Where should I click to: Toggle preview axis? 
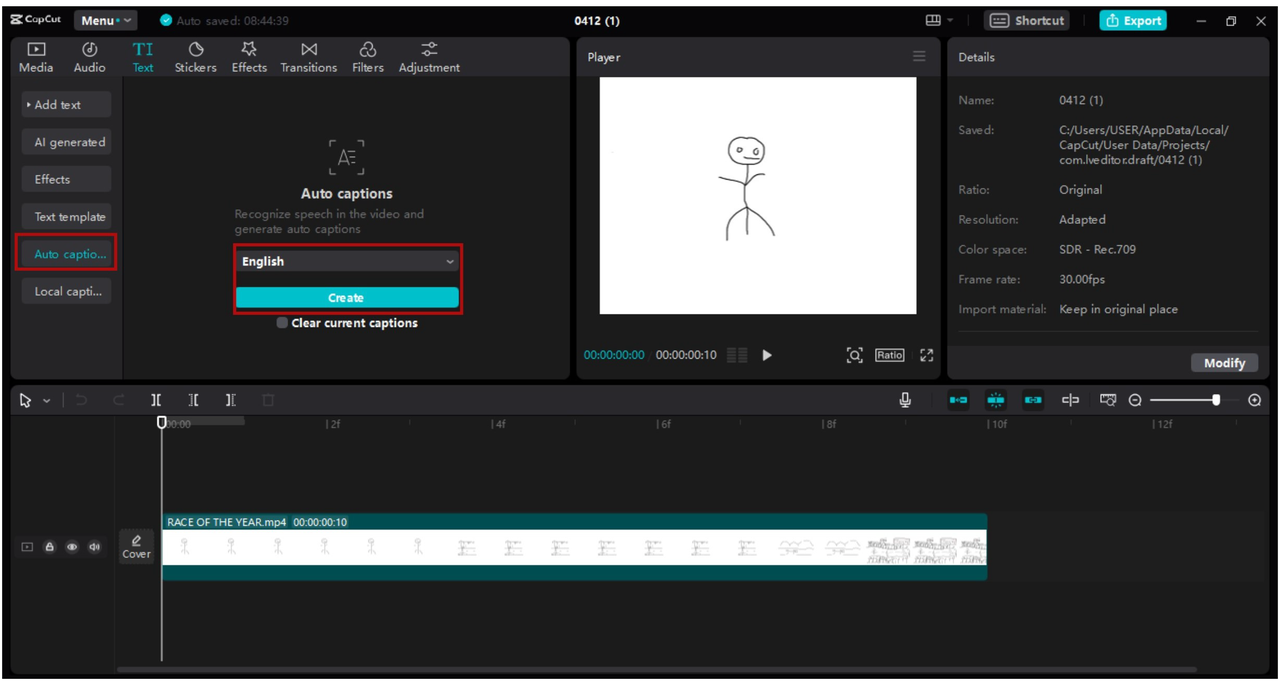tap(1070, 400)
